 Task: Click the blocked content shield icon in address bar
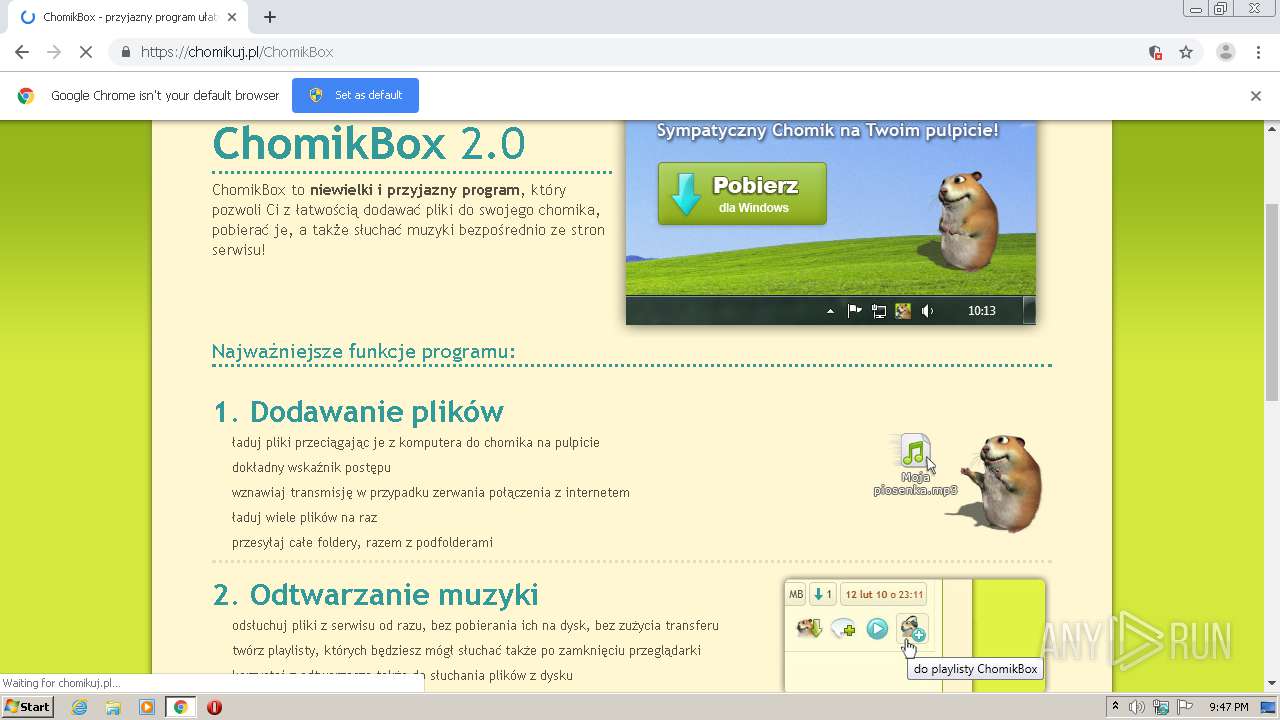click(1155, 52)
